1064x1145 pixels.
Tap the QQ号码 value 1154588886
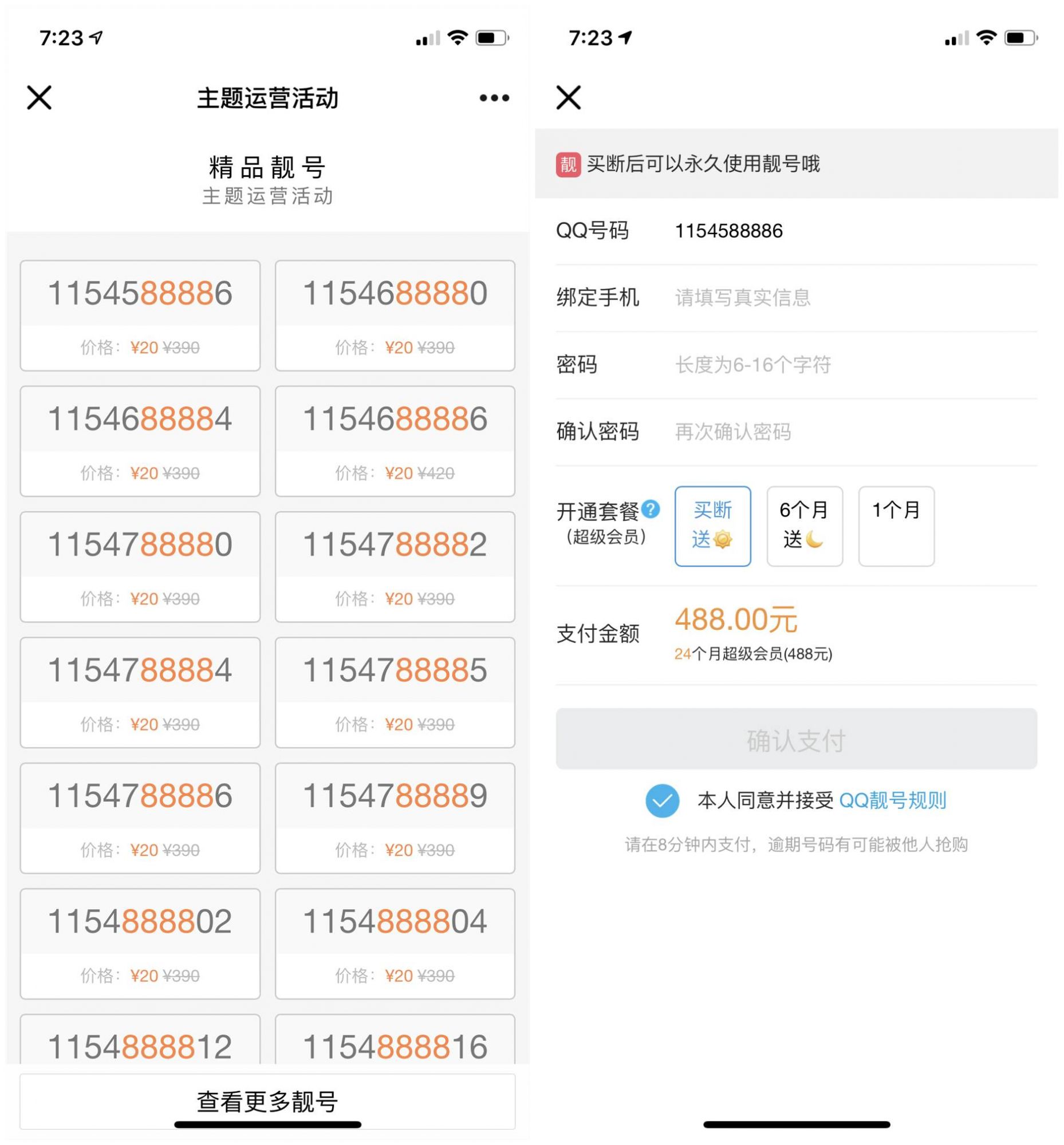[x=728, y=231]
